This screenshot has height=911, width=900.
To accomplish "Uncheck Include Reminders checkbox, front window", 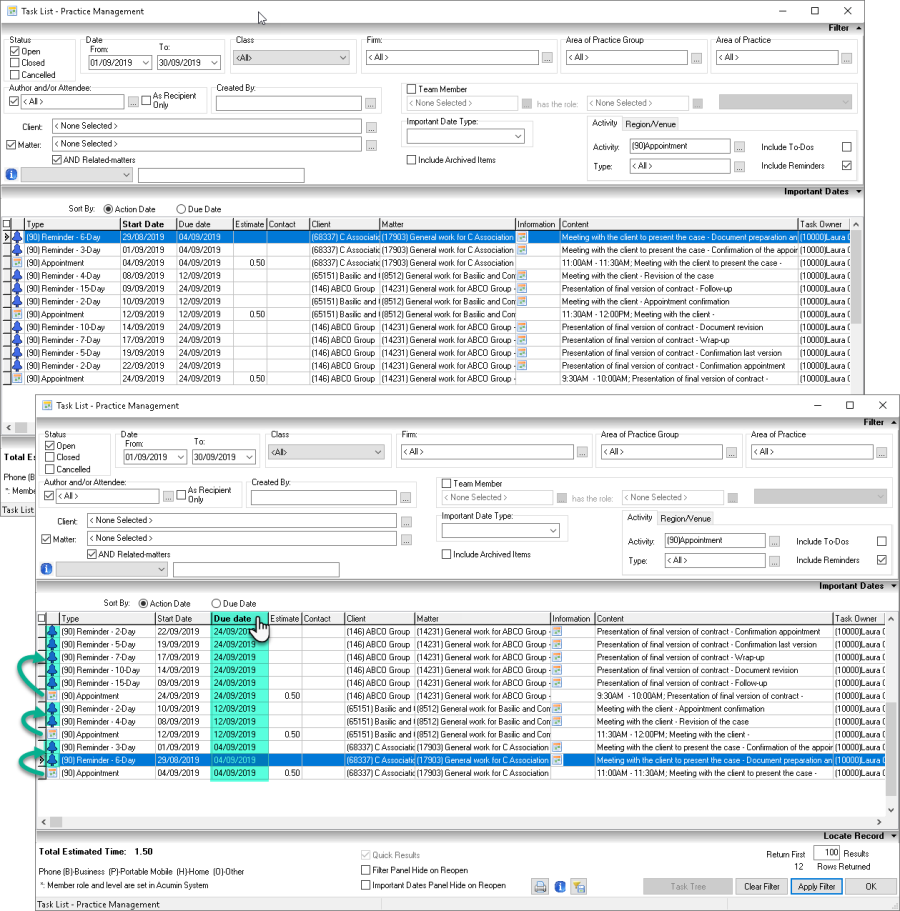I will click(x=881, y=559).
